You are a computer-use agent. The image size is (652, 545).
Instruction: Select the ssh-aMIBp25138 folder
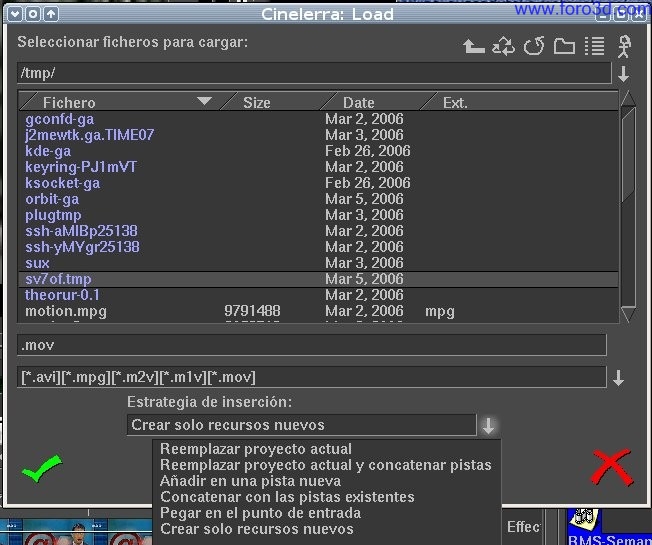point(81,231)
